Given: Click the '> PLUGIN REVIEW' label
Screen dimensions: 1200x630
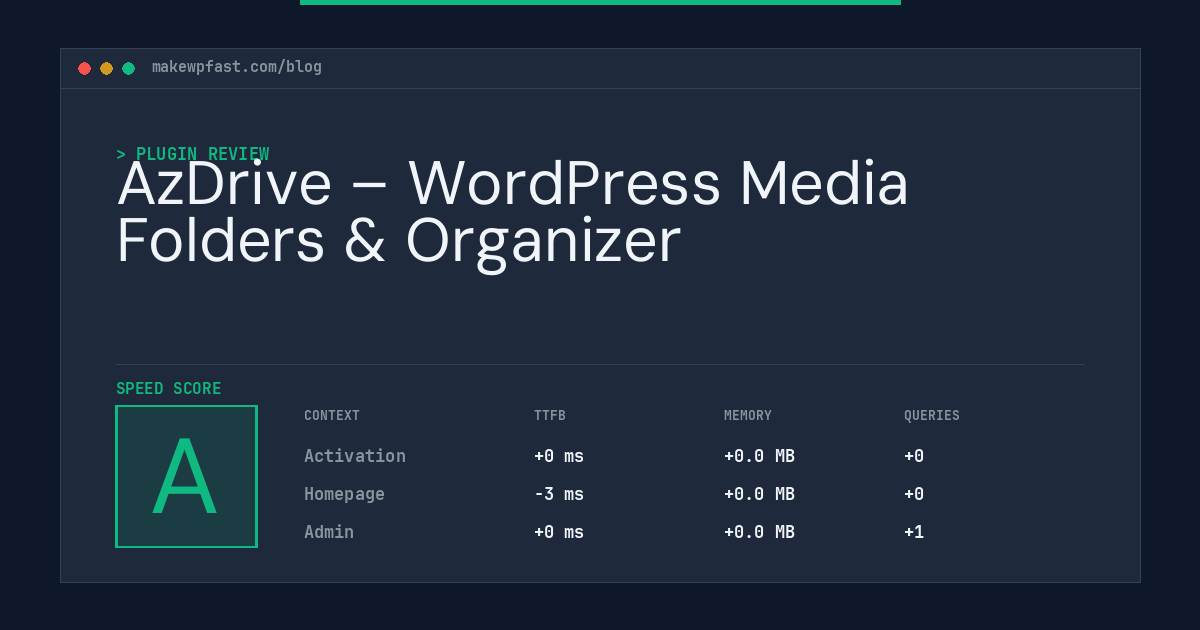Looking at the screenshot, I should [192, 154].
